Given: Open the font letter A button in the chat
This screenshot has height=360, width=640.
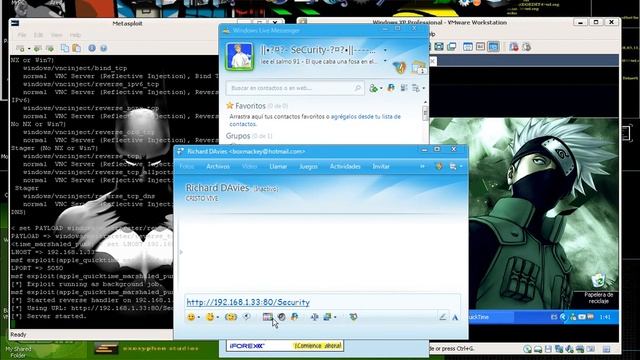Looking at the screenshot, I should coord(455,317).
